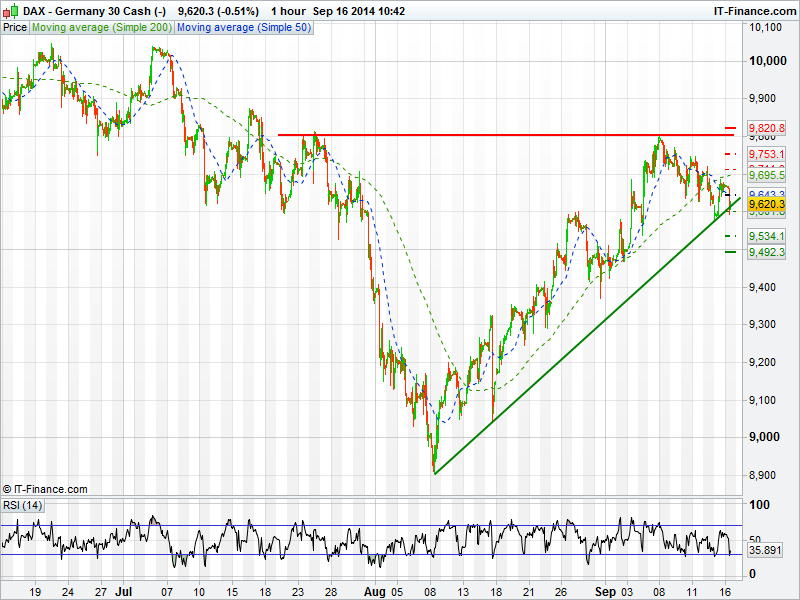Click the 23 date axis label
800x600 pixels.
click(x=297, y=592)
